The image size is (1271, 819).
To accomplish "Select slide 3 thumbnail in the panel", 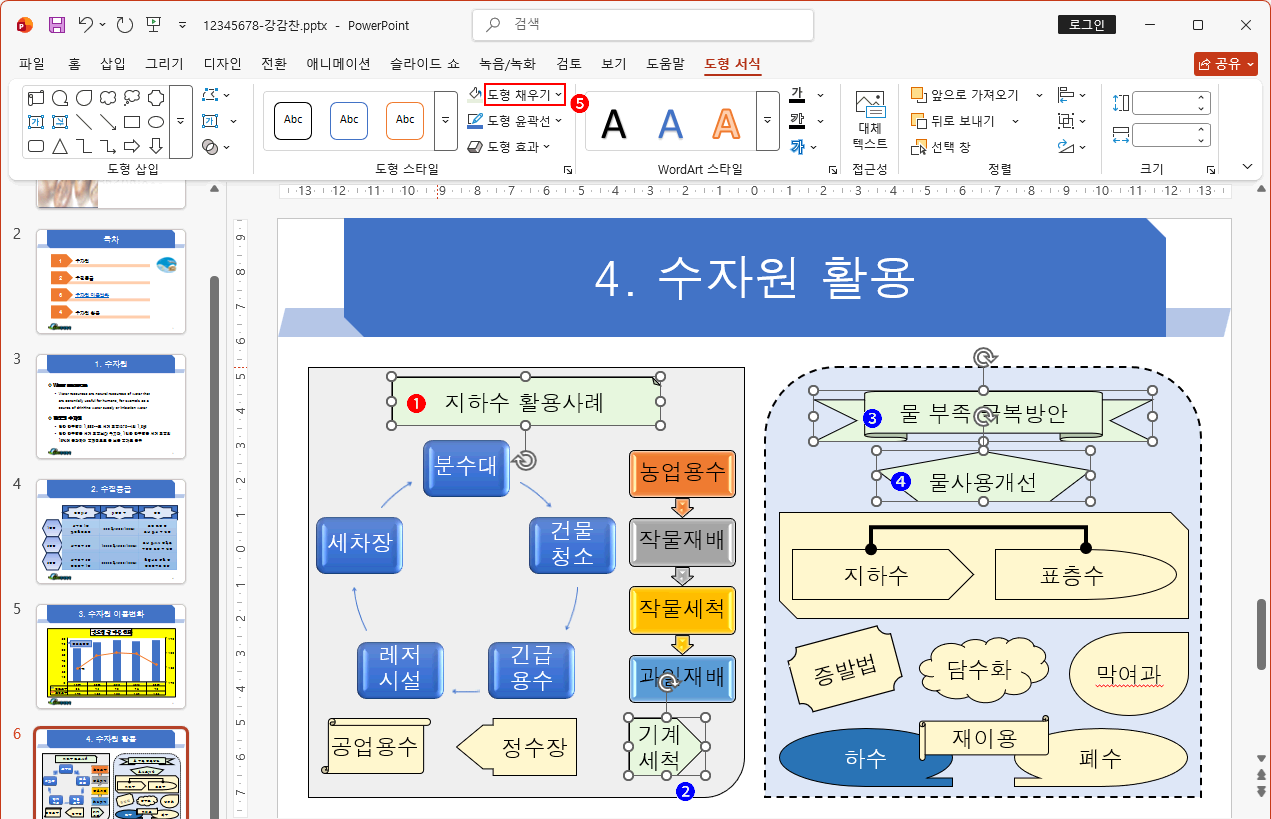I will click(x=110, y=407).
